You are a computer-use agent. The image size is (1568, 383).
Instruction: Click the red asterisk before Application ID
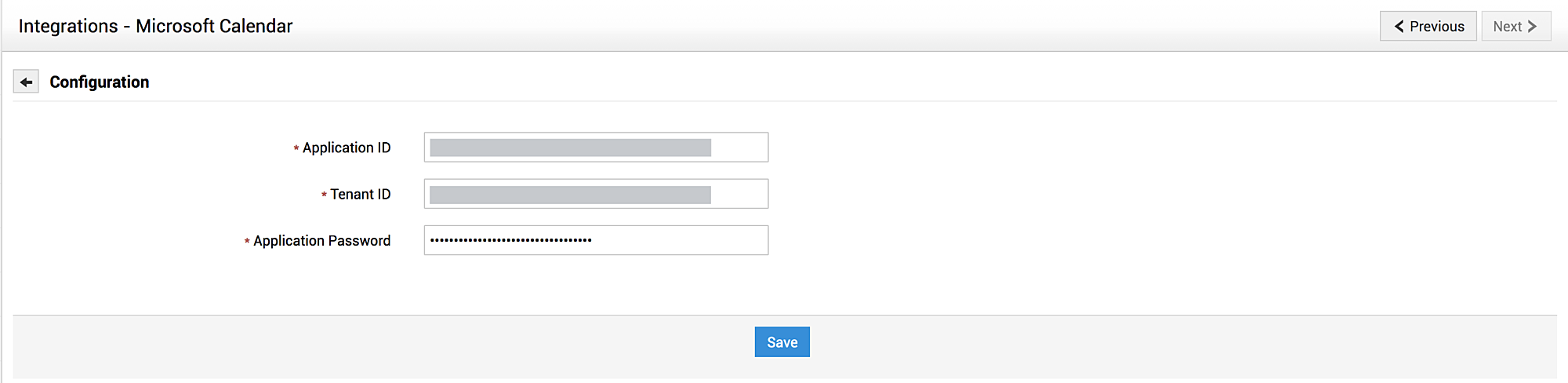[296, 148]
